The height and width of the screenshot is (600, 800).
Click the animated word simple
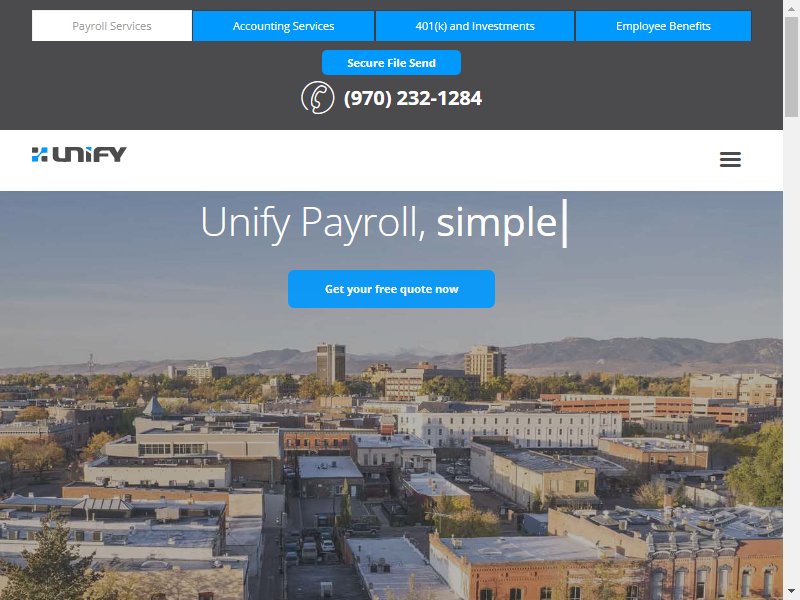tap(496, 222)
